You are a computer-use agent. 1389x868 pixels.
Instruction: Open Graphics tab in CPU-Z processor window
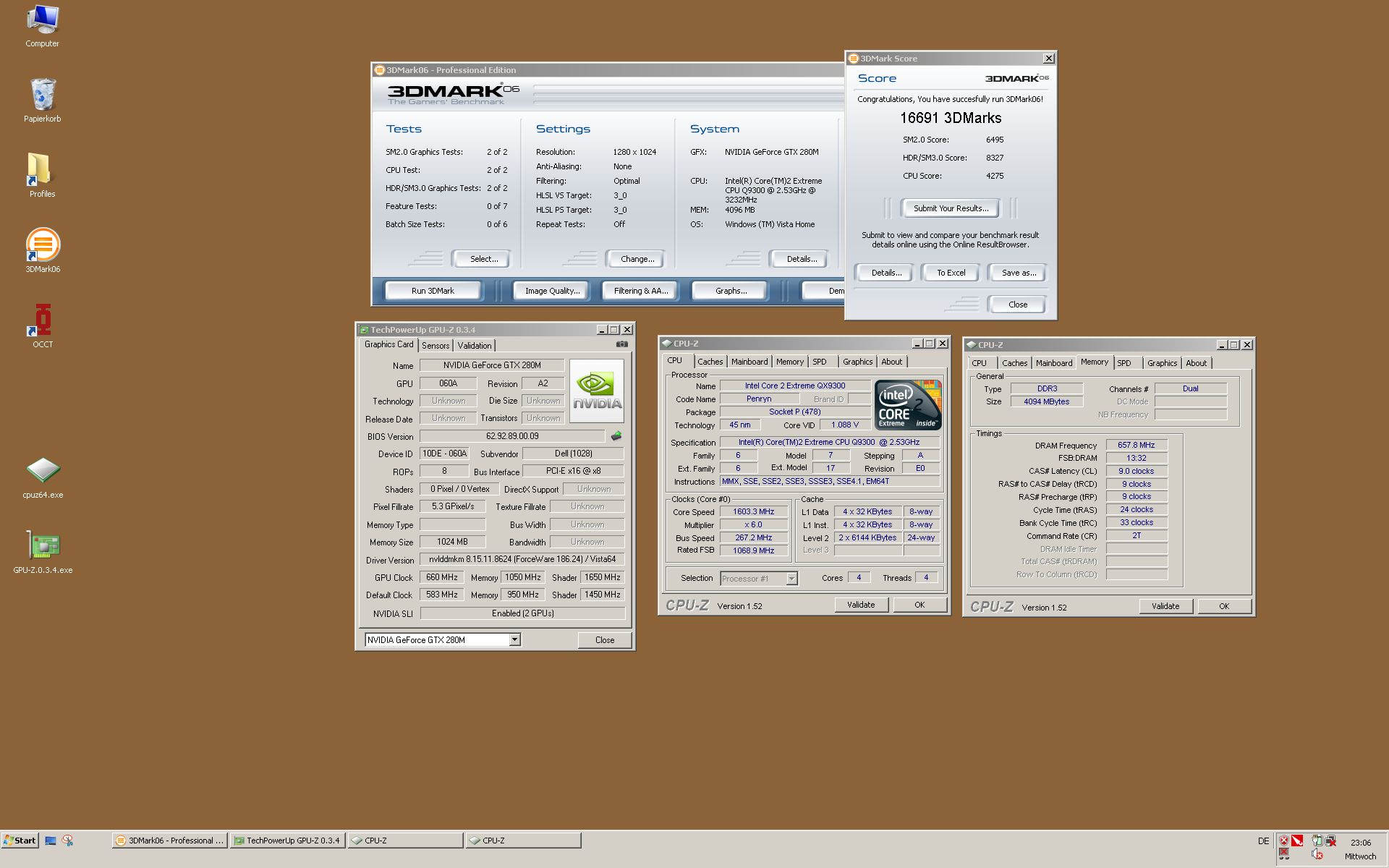pyautogui.click(x=857, y=362)
